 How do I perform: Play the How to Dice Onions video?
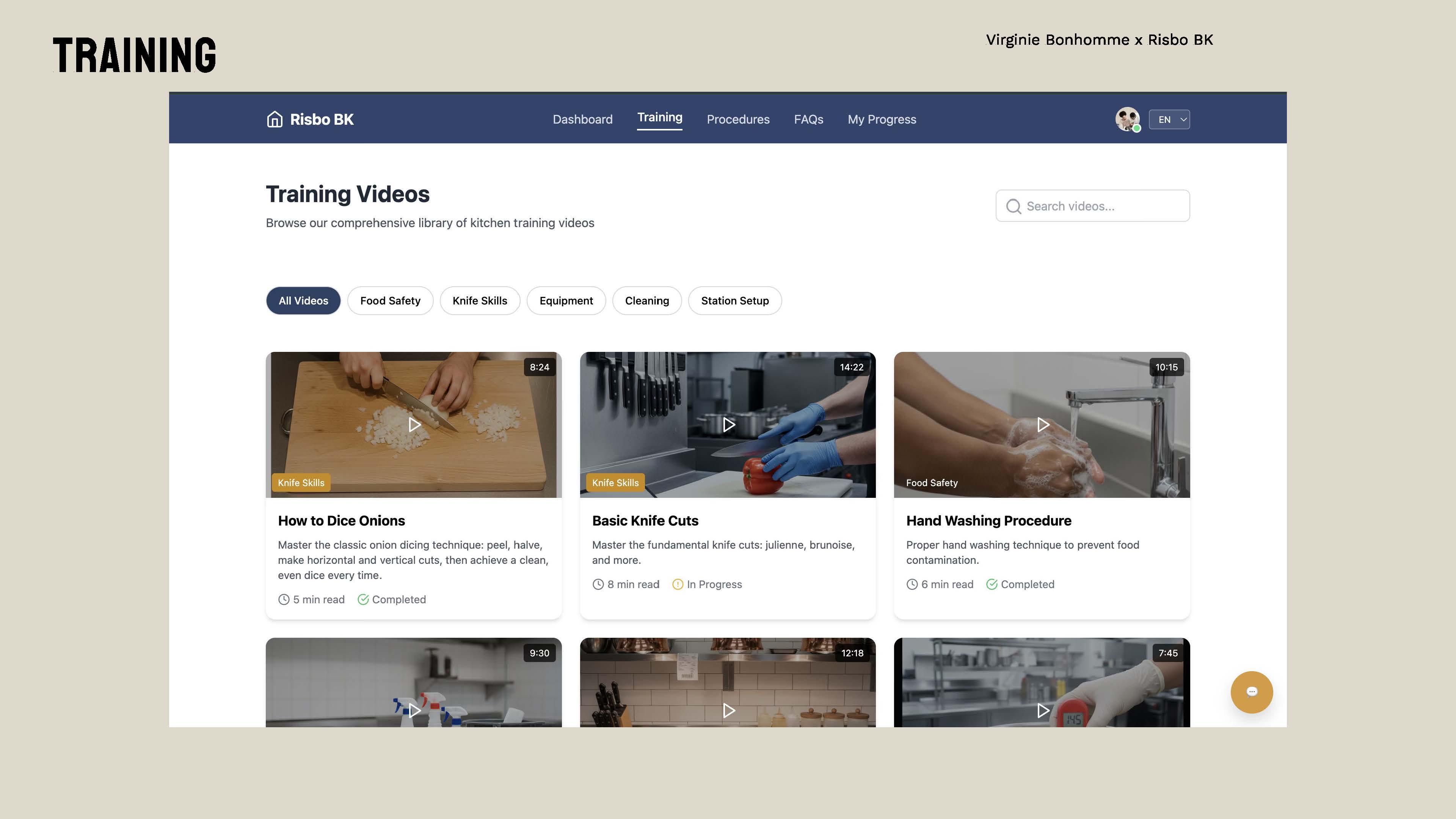(x=414, y=425)
